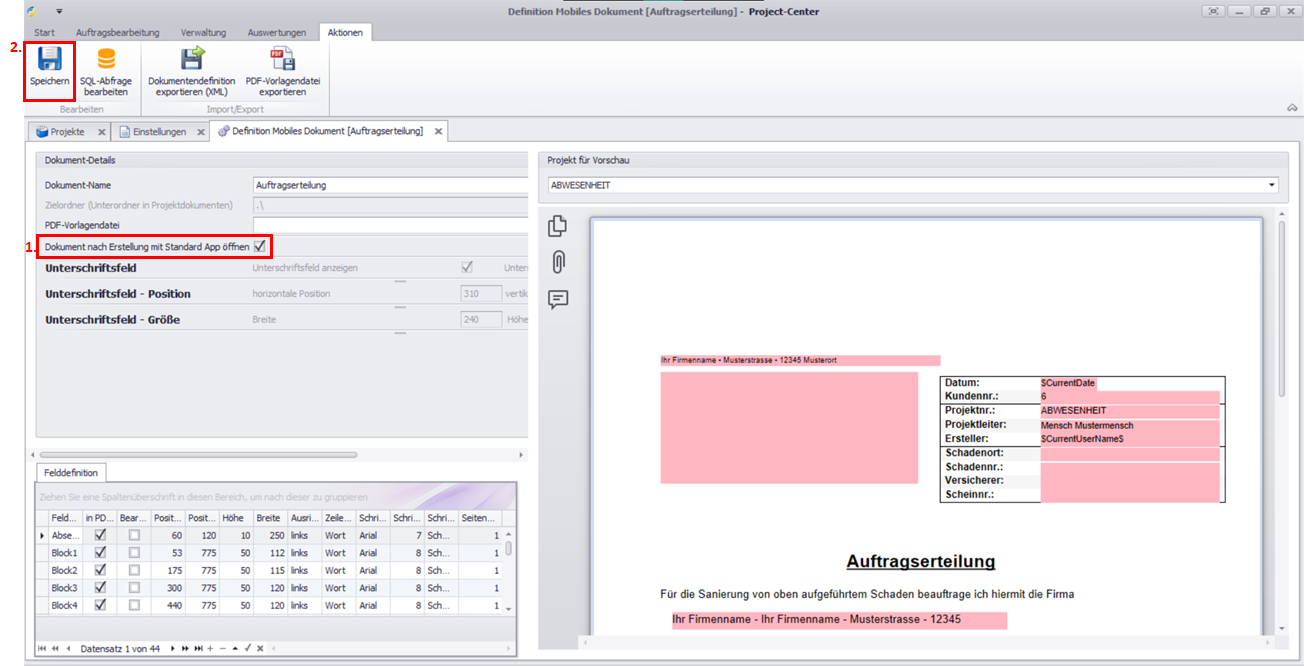
Task: Open the comments panel icon in preview
Action: point(558,299)
